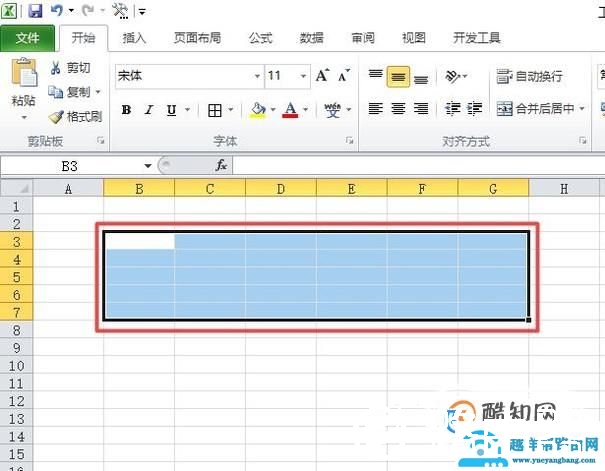Open font color dropdown arrow

click(305, 110)
